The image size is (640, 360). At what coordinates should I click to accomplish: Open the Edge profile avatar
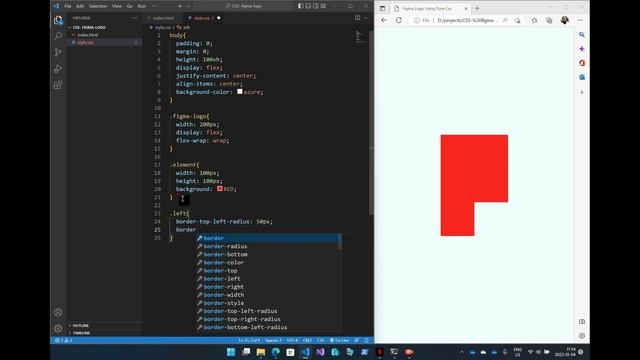tap(565, 20)
